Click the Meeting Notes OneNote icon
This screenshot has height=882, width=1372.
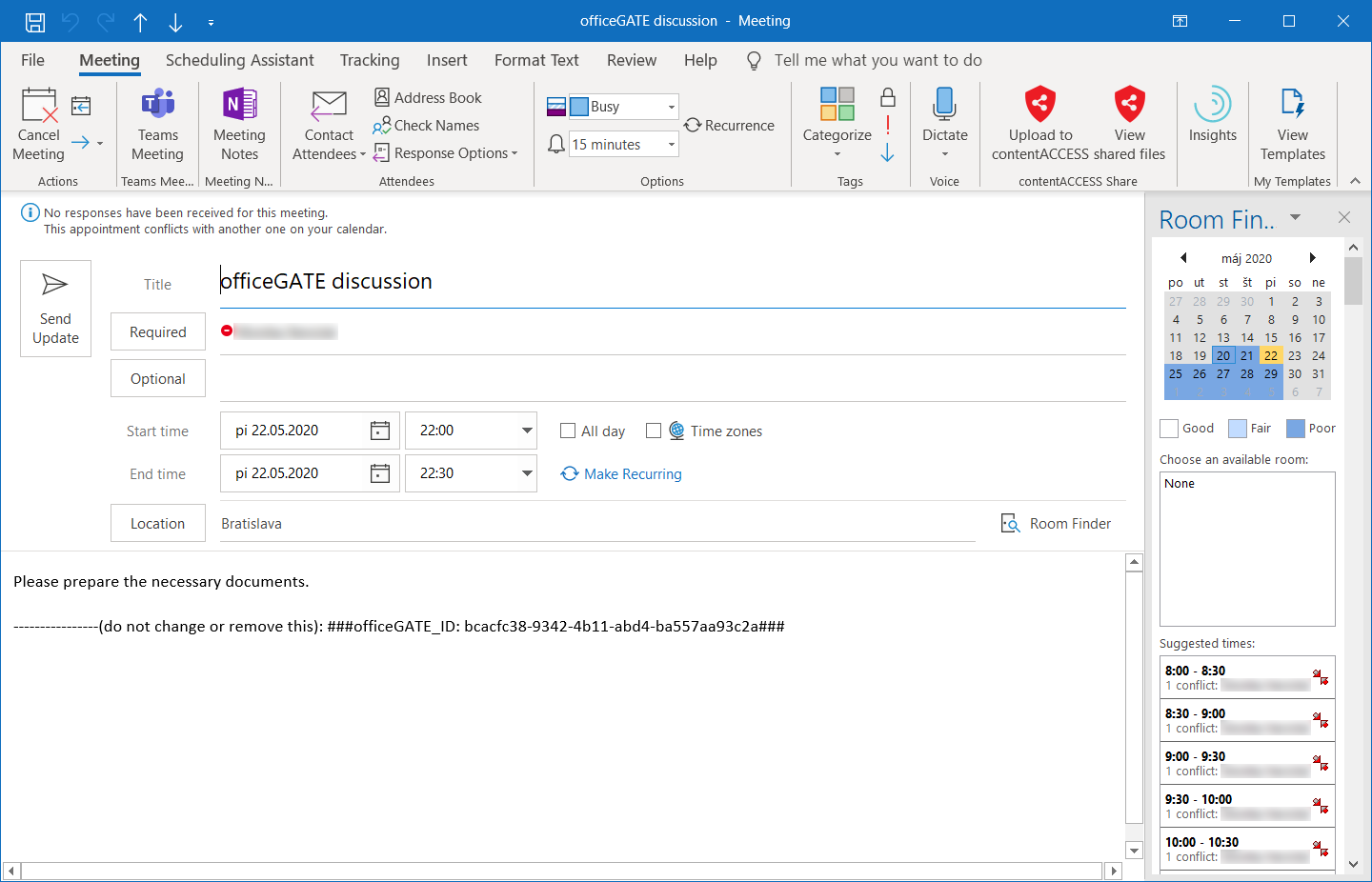(x=239, y=107)
